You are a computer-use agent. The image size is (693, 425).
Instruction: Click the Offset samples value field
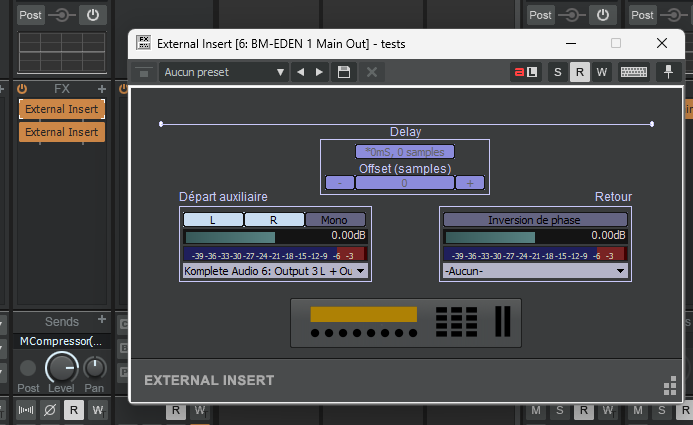405,183
